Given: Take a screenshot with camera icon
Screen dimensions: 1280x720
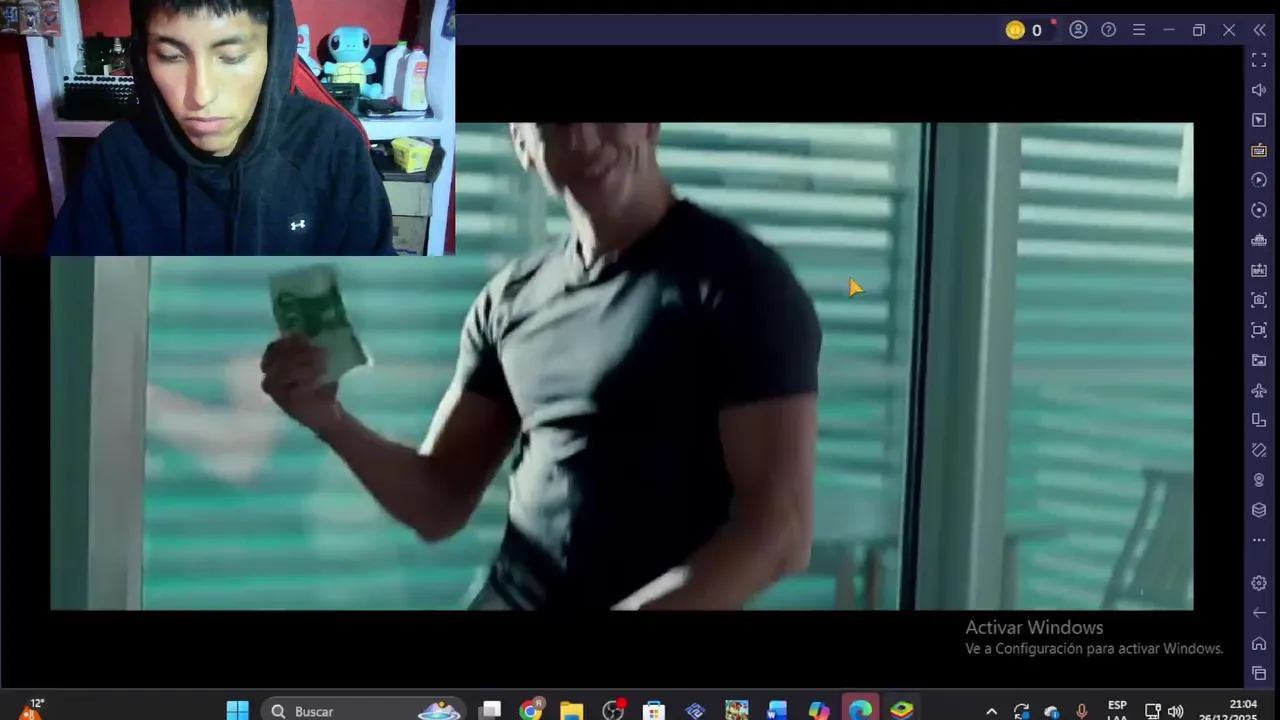Looking at the screenshot, I should pyautogui.click(x=1259, y=300).
